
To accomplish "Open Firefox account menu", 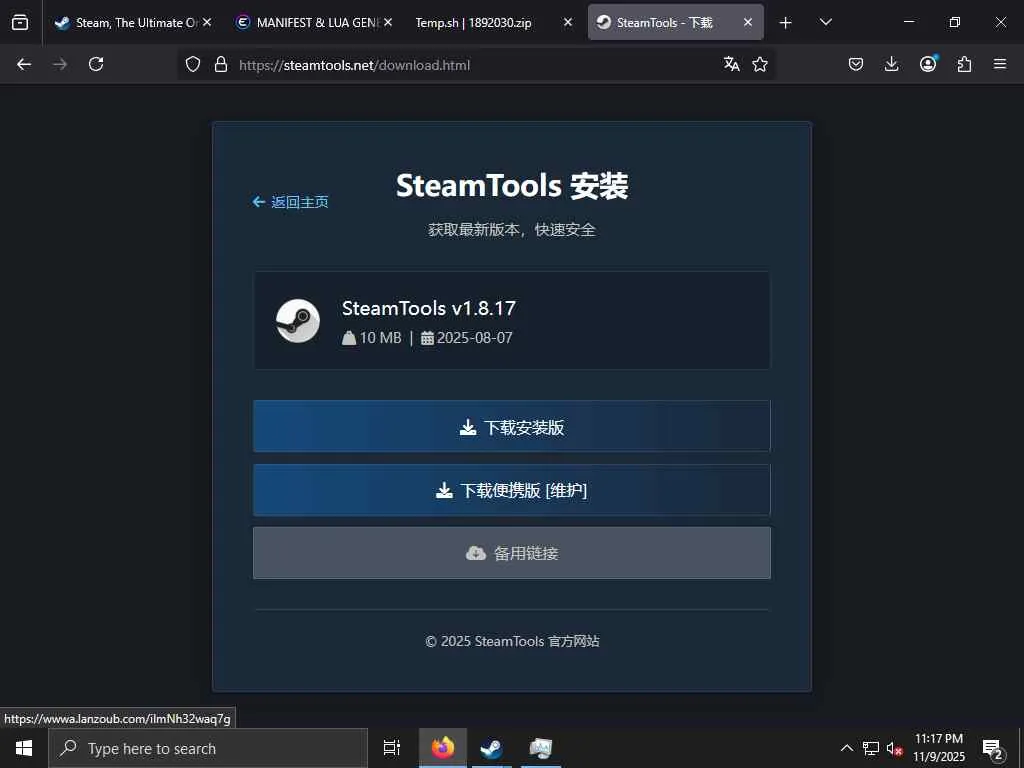I will [928, 63].
